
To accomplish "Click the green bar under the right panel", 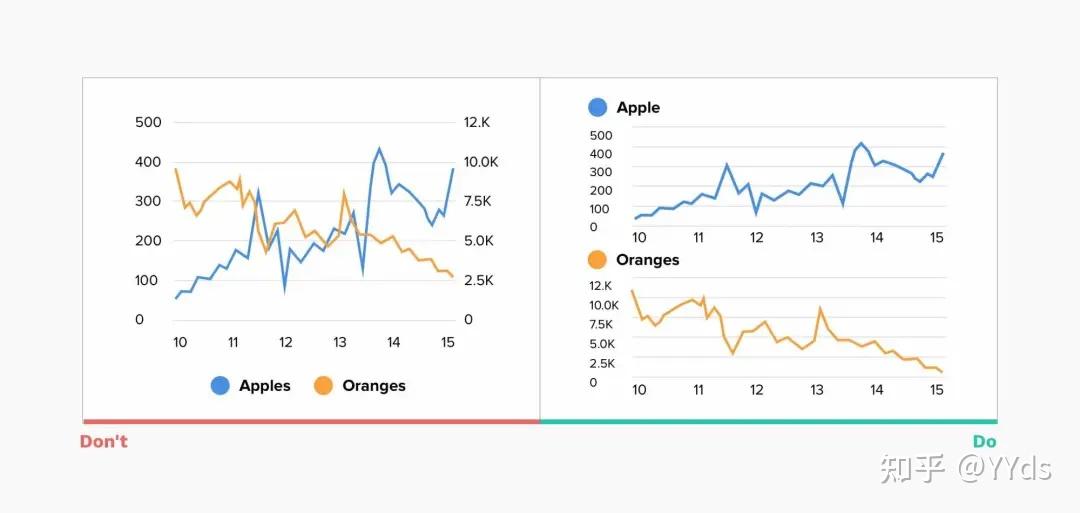I will pos(768,421).
